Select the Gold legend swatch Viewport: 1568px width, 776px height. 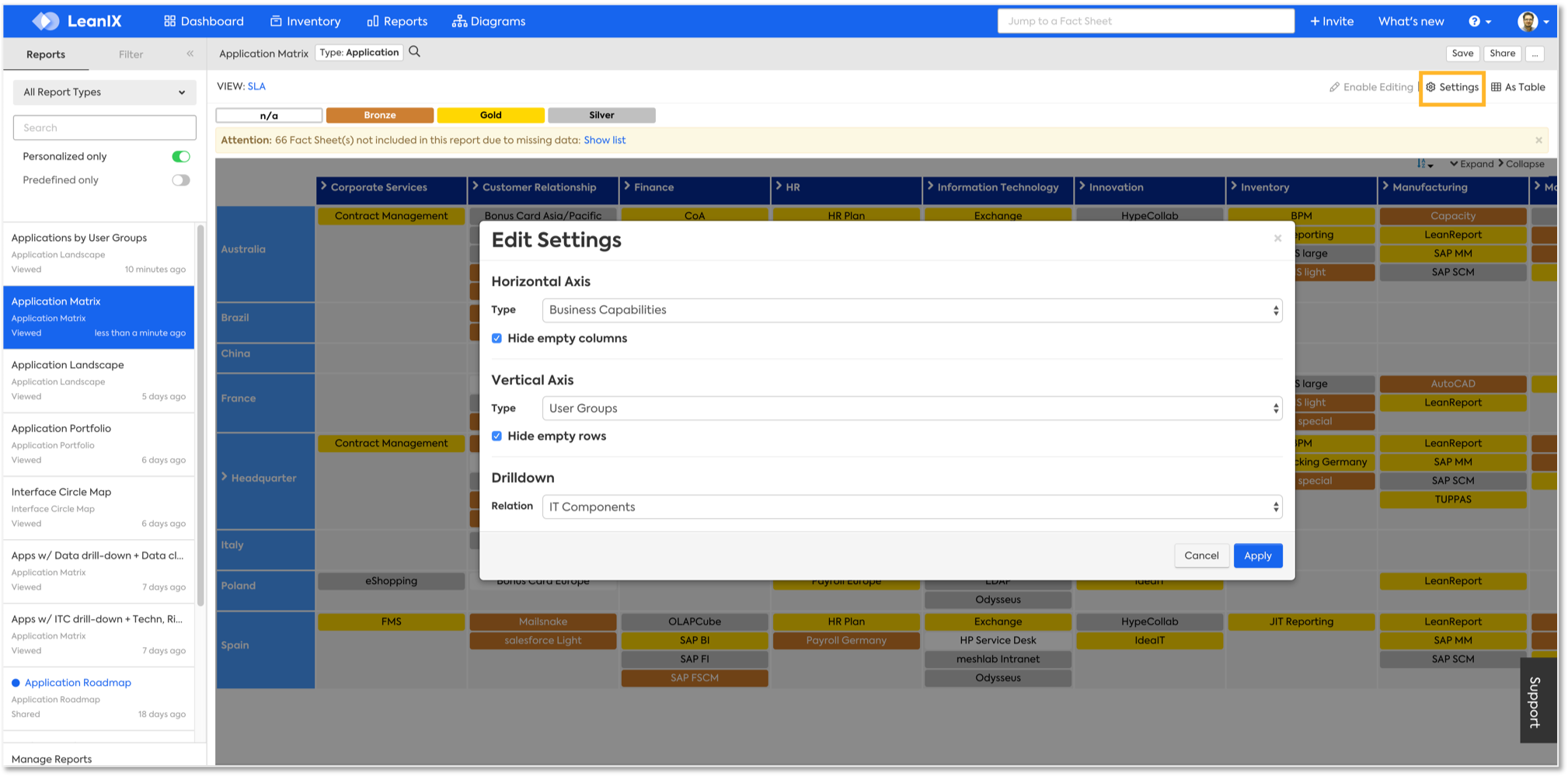(490, 115)
